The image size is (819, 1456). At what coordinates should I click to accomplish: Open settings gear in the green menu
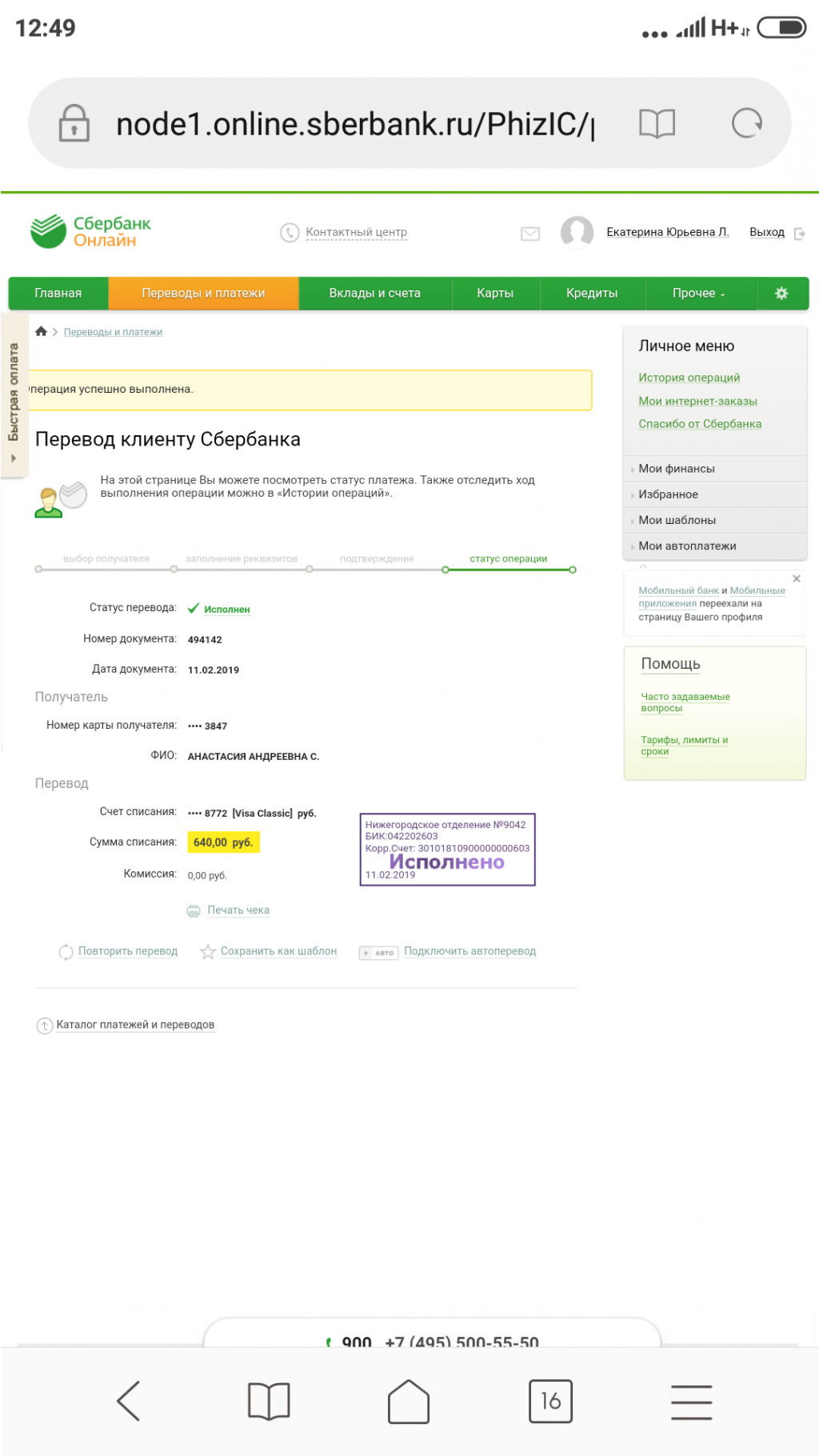pyautogui.click(x=781, y=293)
